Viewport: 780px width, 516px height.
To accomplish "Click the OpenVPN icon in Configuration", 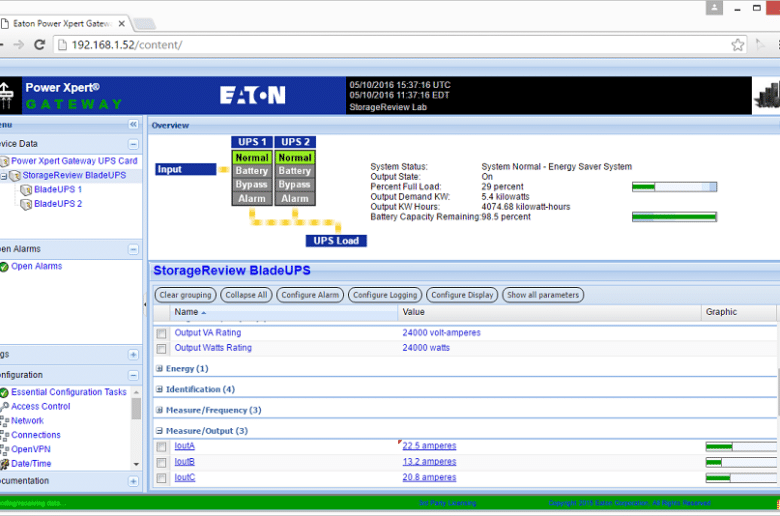I will coord(4,449).
